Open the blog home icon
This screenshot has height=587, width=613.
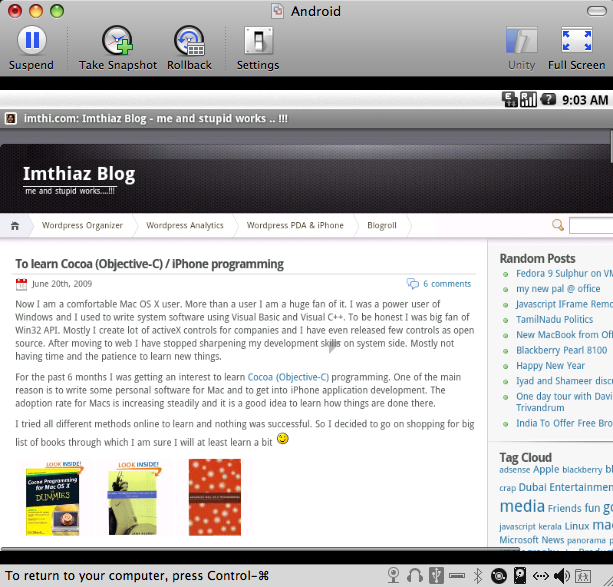click(x=15, y=226)
